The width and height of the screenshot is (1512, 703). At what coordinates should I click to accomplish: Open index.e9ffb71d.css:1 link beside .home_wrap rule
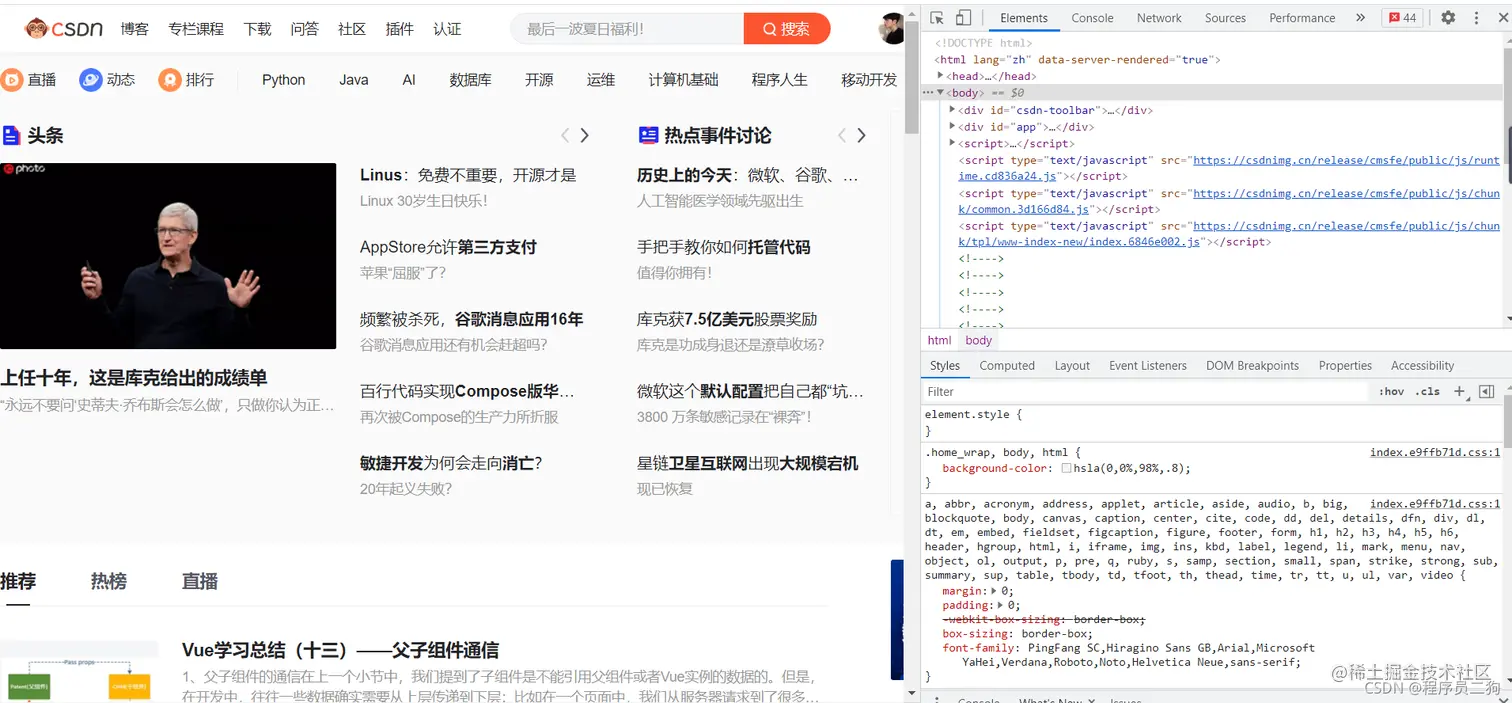click(1435, 452)
